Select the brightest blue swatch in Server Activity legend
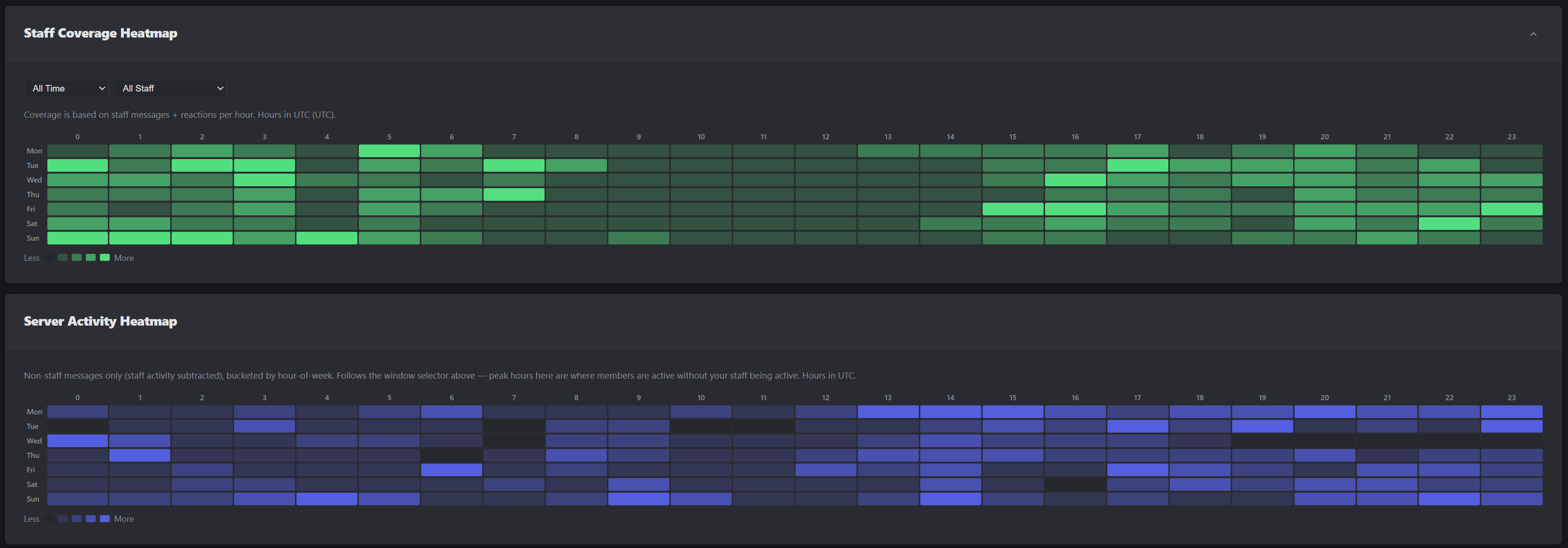1568x548 pixels. tap(105, 519)
